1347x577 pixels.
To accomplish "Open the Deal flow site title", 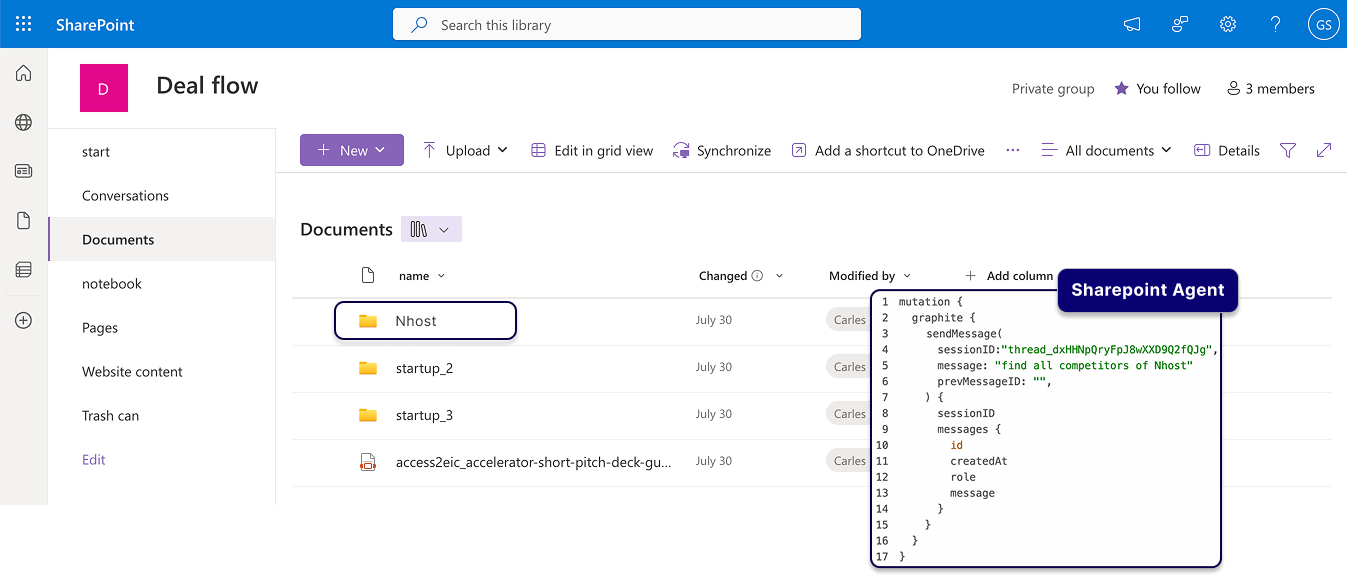I will pyautogui.click(x=207, y=86).
